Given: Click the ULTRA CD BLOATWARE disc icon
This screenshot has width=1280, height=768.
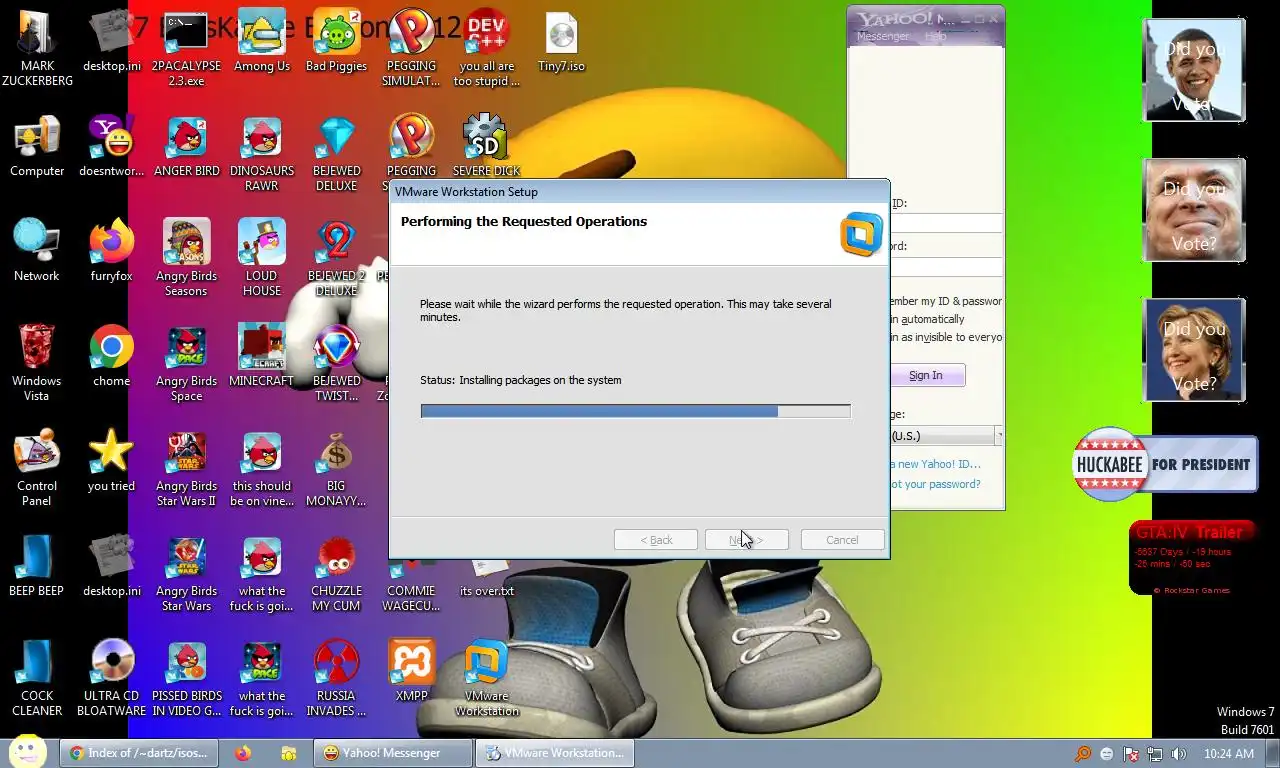Looking at the screenshot, I should click(x=111, y=678).
